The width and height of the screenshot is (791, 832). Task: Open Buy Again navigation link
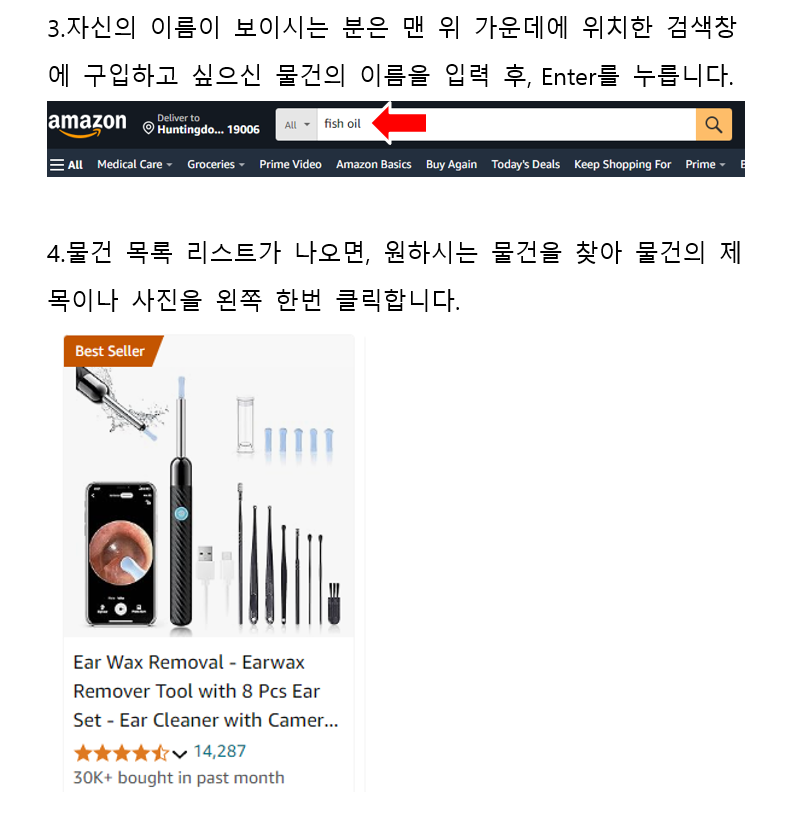click(x=451, y=164)
